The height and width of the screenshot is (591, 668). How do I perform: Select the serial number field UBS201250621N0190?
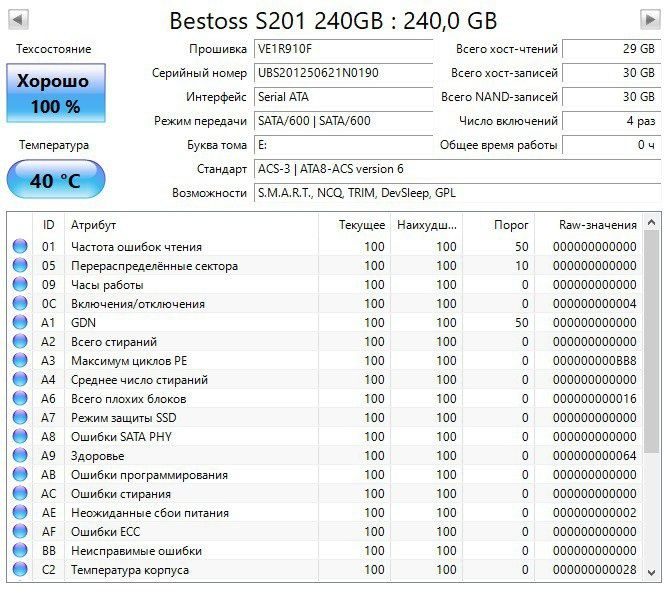click(343, 73)
